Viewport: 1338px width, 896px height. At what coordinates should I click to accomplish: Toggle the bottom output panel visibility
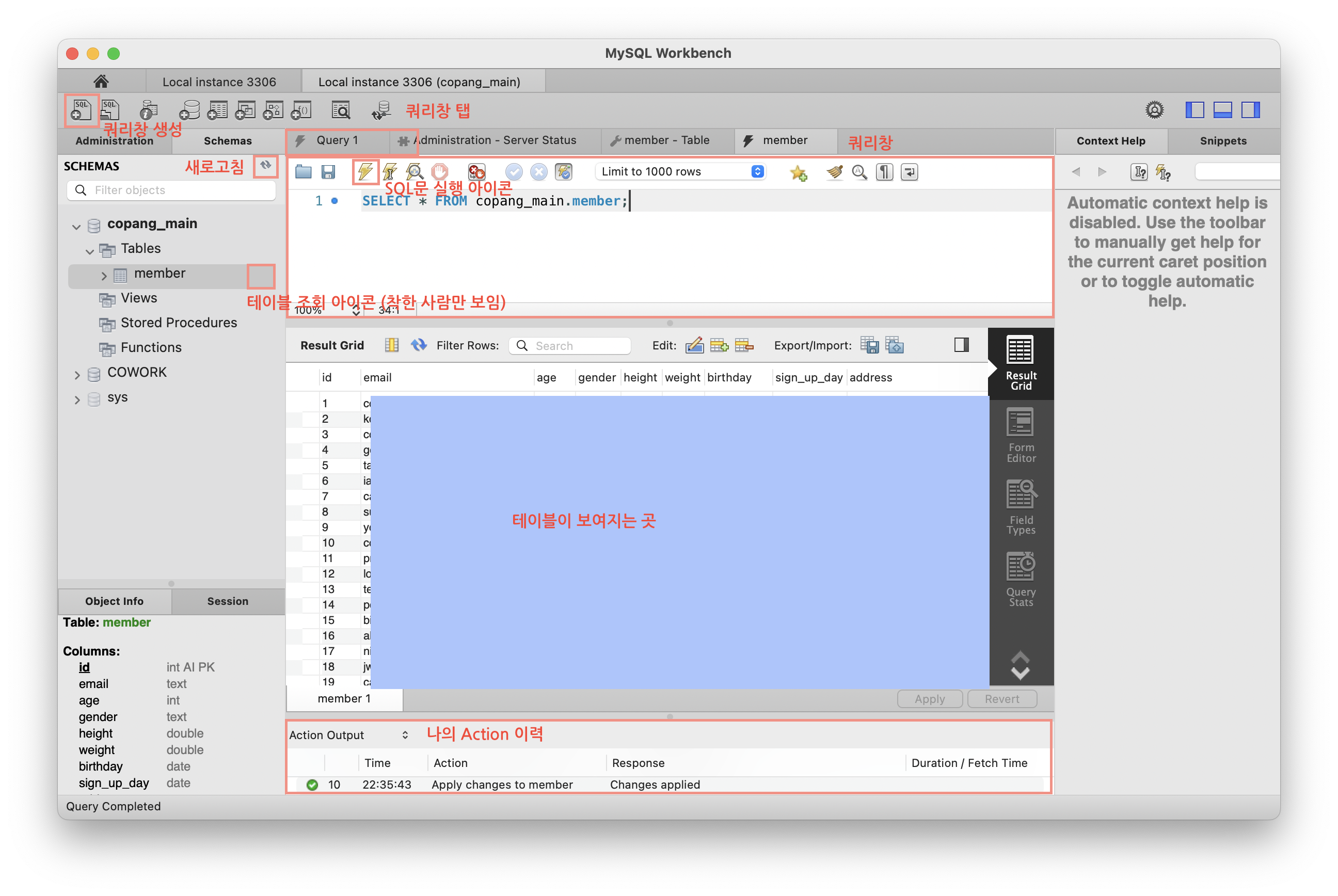pos(1222,110)
